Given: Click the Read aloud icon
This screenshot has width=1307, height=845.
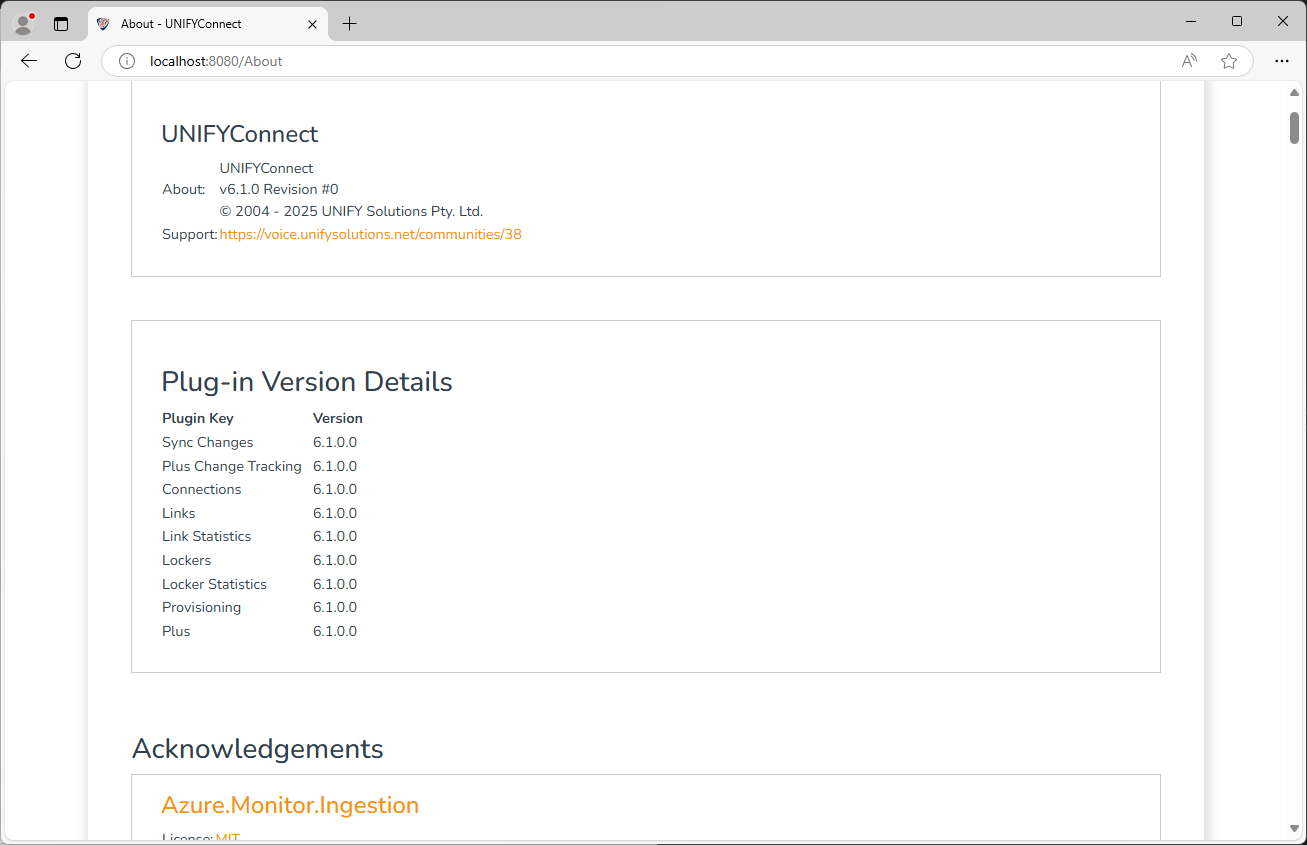Looking at the screenshot, I should [x=1189, y=61].
